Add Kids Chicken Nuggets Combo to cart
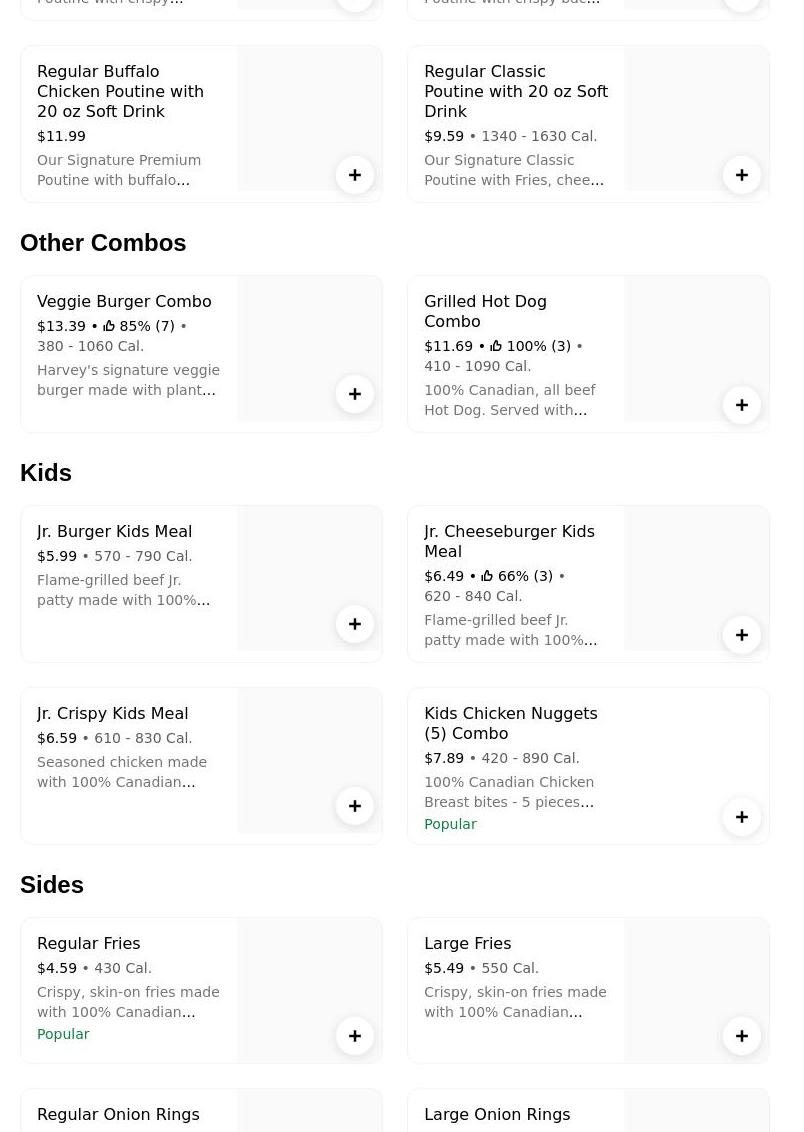Screen dimensions: 804x1132 pyautogui.click(x=742, y=817)
